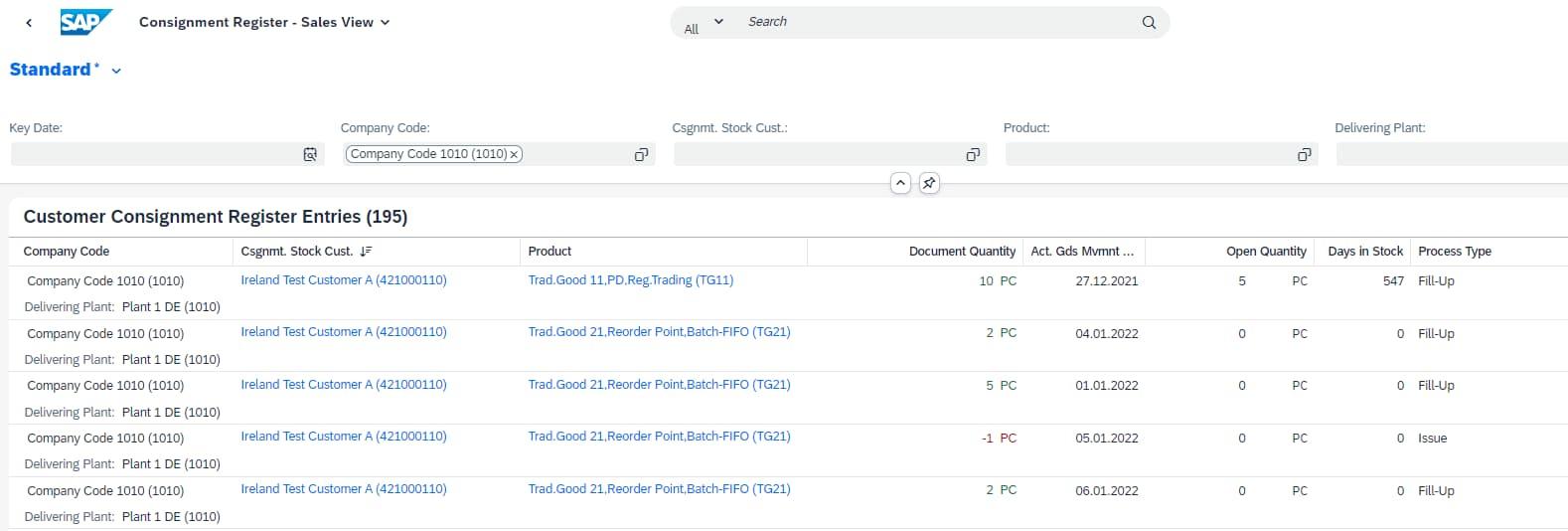This screenshot has width=1568, height=531.
Task: Open the Key Date calendar picker
Action: click(310, 154)
